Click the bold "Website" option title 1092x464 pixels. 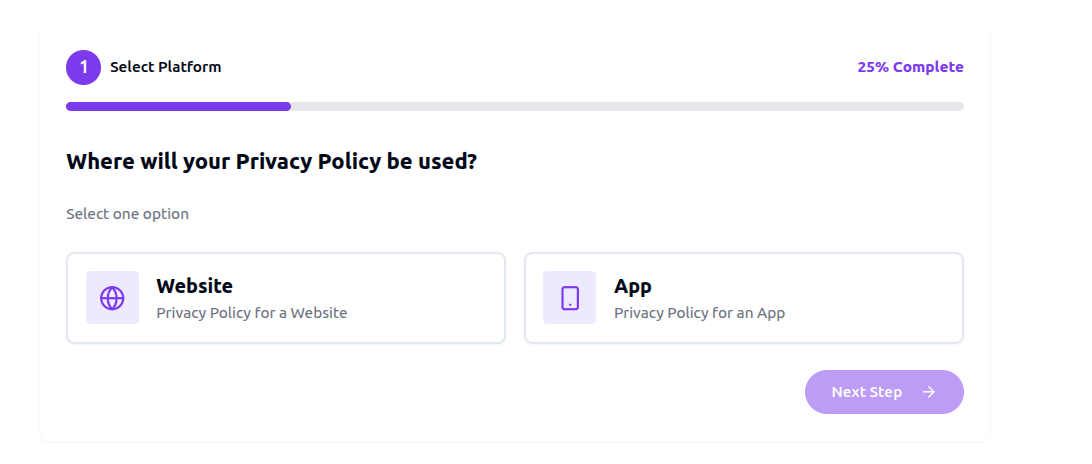click(x=194, y=287)
